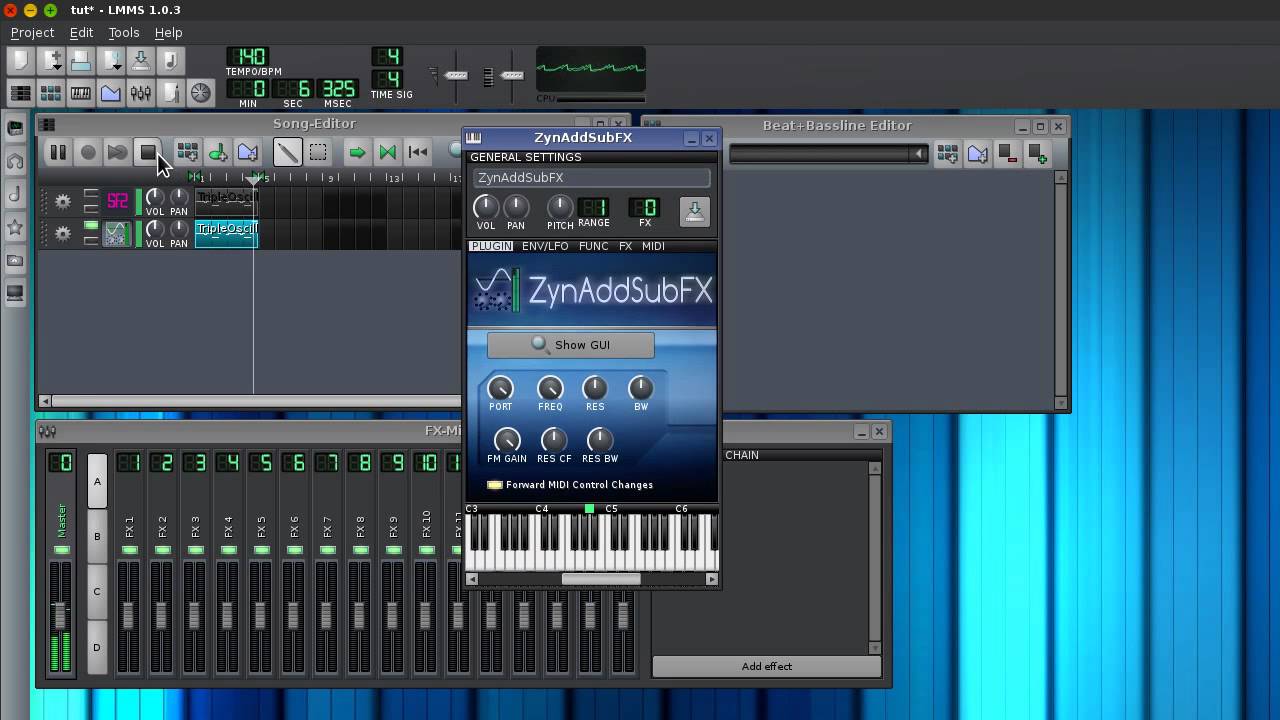
Task: Click record-while-playing in Song-Editor
Action: (x=118, y=152)
